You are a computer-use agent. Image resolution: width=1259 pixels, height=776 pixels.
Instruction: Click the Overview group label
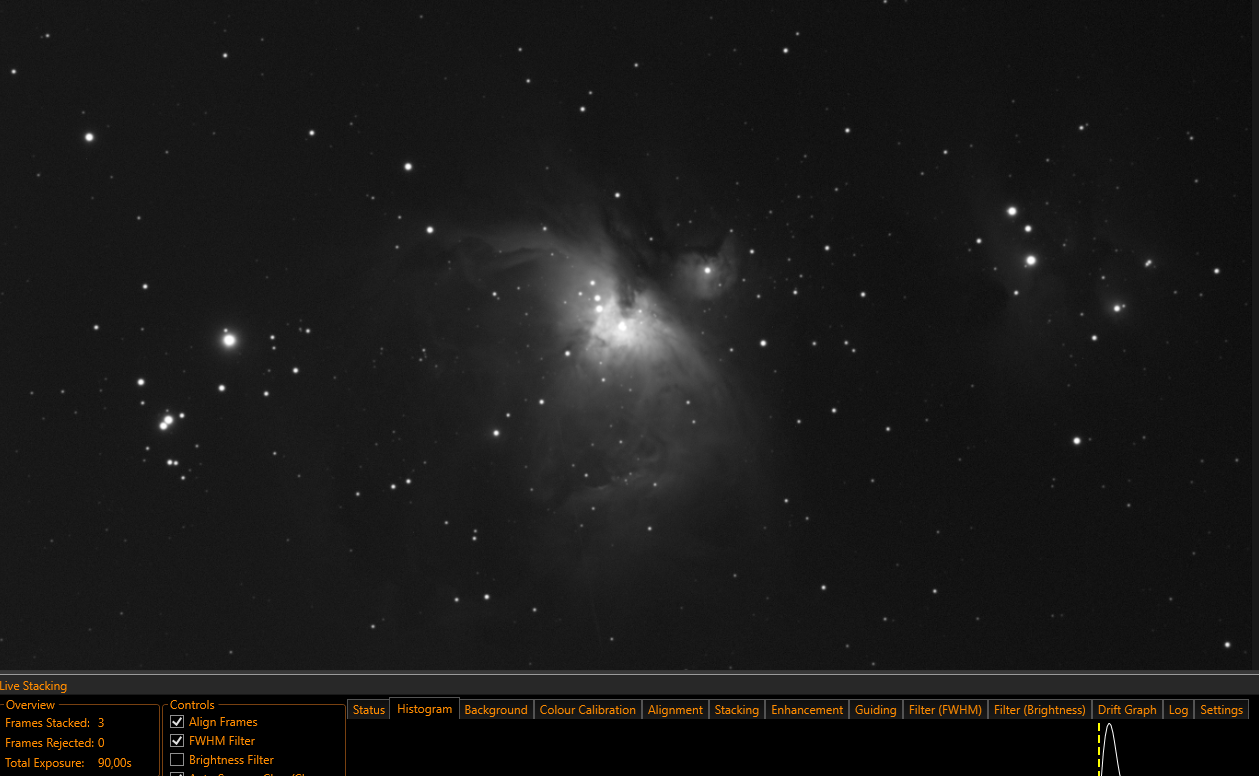[x=31, y=705]
